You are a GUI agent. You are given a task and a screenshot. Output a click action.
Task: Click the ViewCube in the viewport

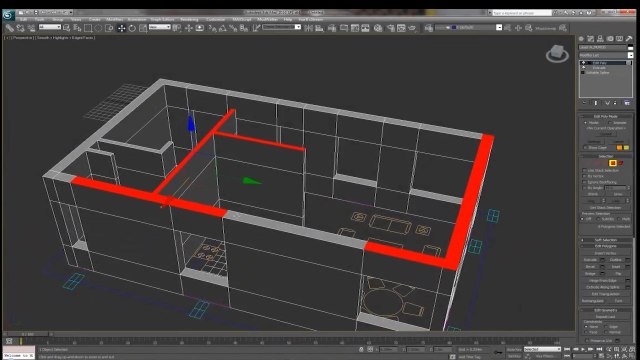[x=557, y=53]
